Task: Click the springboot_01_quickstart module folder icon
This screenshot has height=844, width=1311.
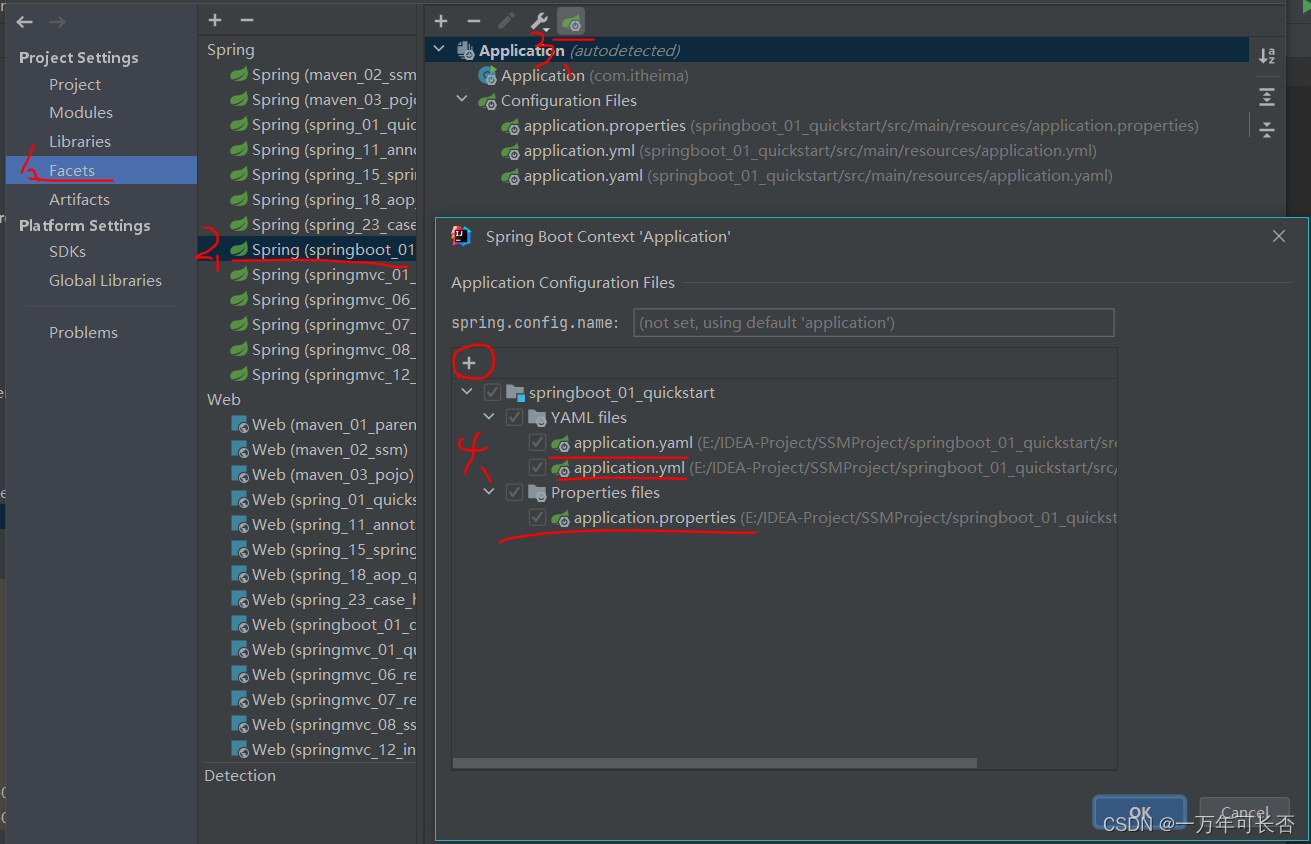Action: coord(516,393)
